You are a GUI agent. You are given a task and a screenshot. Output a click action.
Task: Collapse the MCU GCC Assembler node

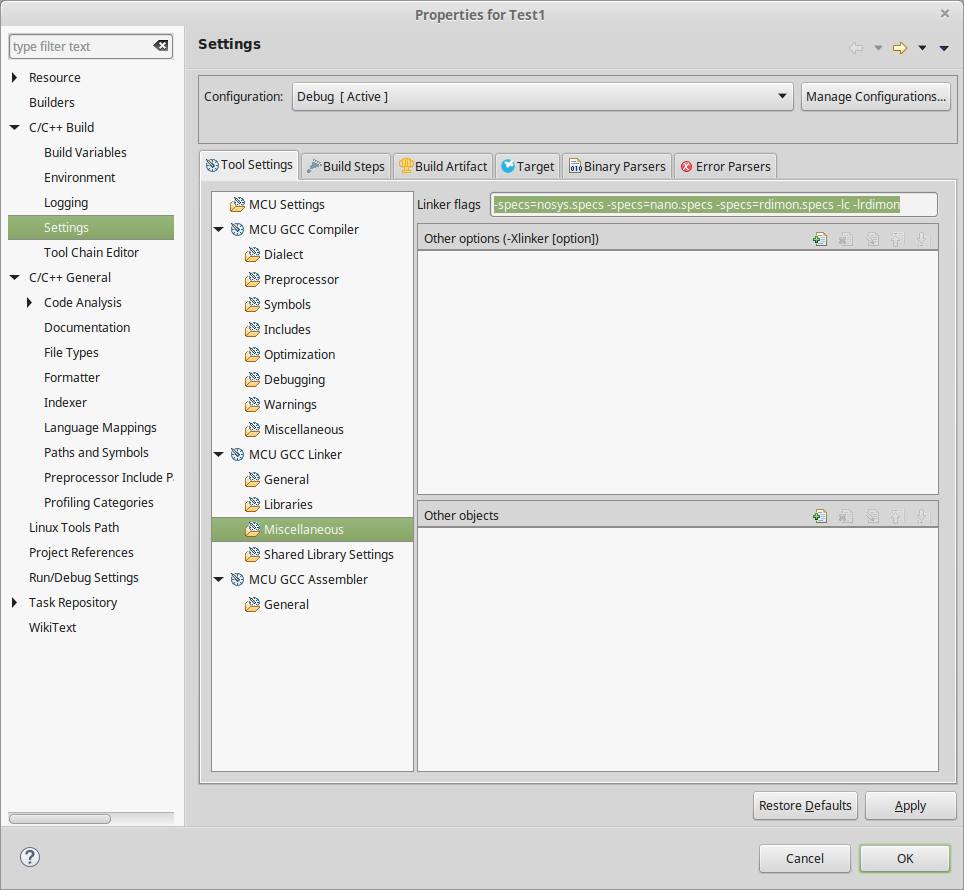(219, 580)
